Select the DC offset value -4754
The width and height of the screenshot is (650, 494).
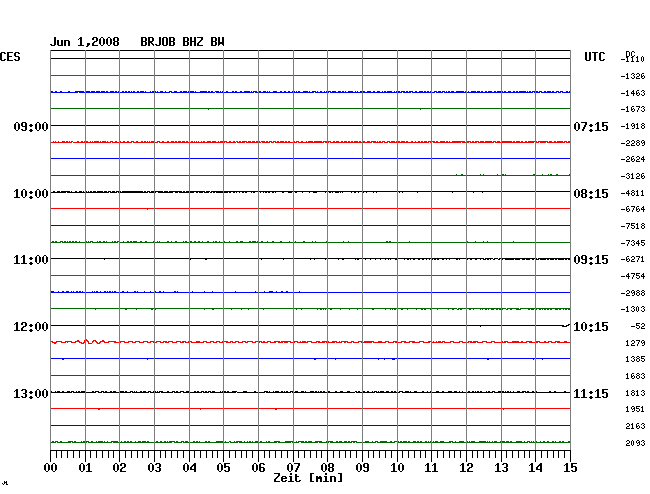point(633,276)
